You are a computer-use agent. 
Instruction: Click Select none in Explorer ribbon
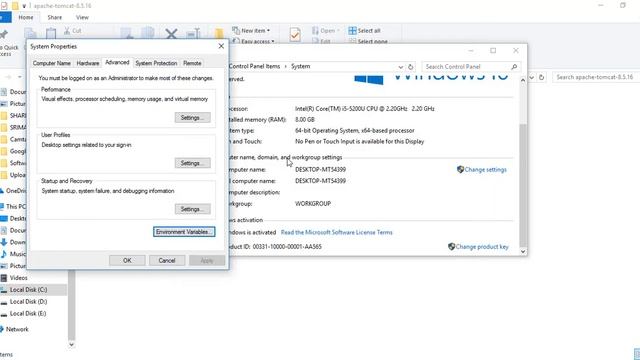pyautogui.click(x=368, y=41)
